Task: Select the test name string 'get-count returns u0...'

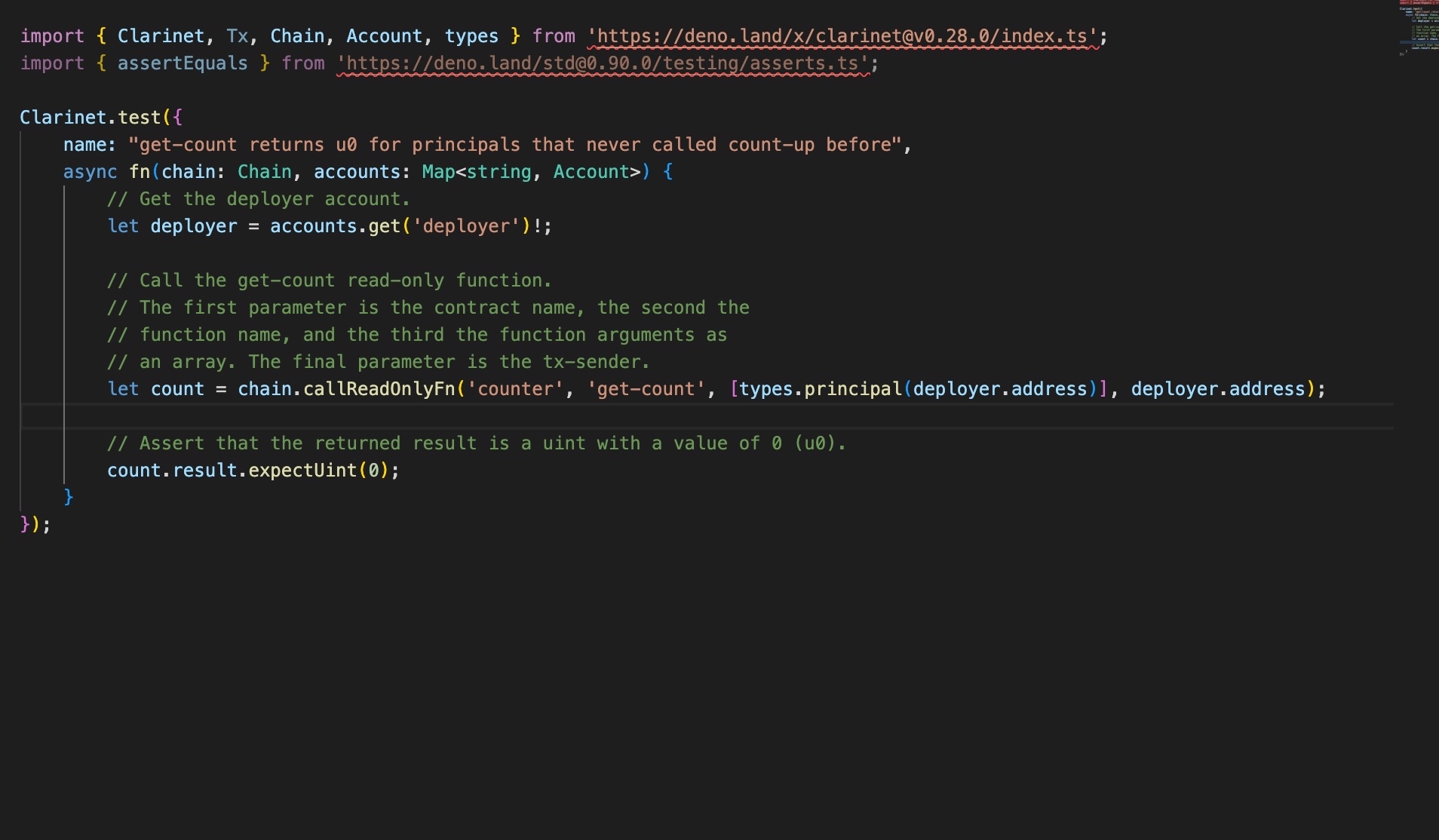Action: pos(515,145)
